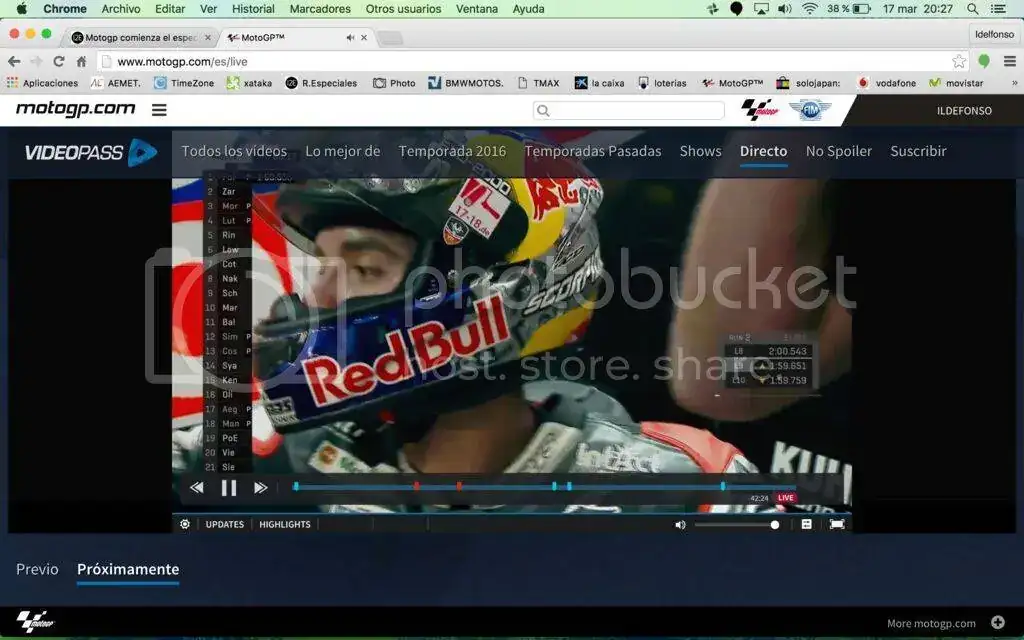Open xataka bookmark

(249, 83)
